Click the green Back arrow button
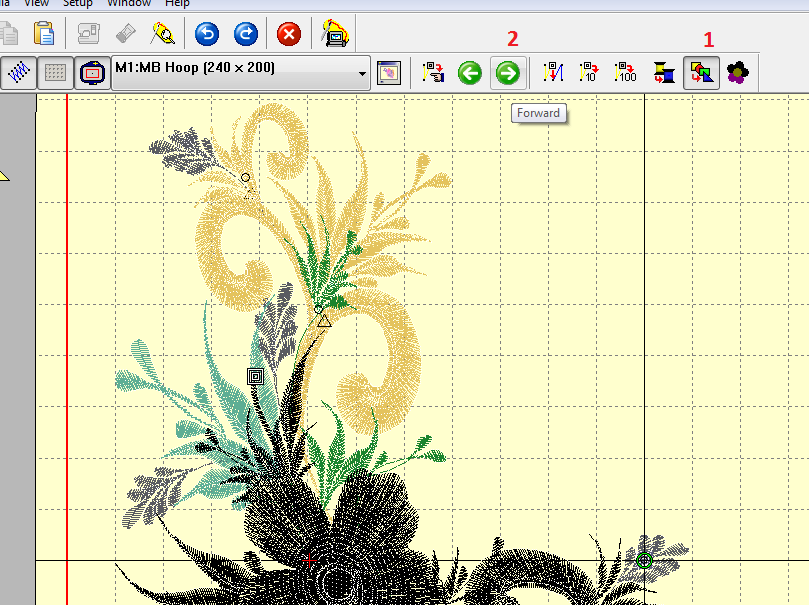 coord(469,73)
